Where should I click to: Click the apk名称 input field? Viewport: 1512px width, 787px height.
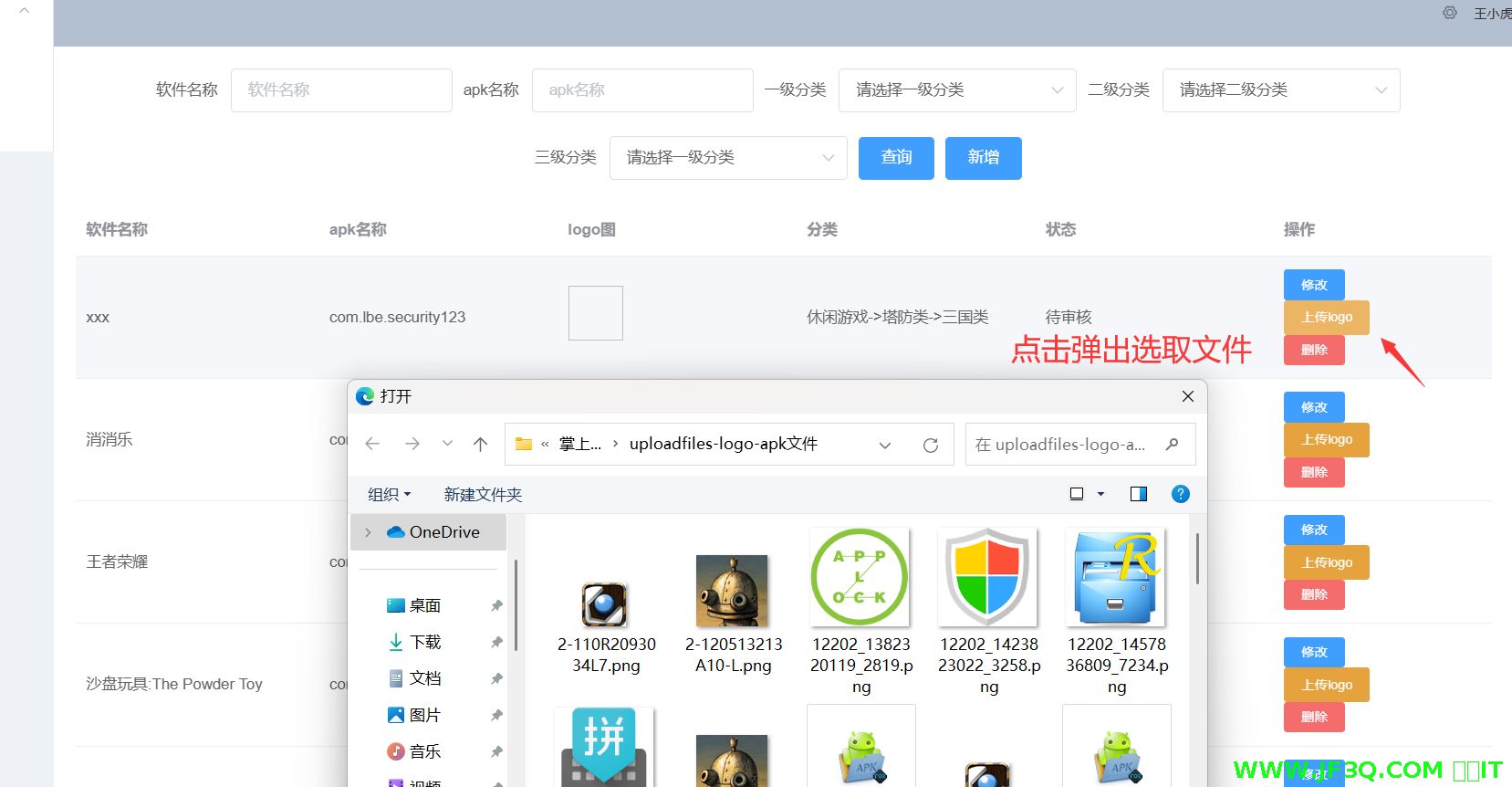click(642, 90)
